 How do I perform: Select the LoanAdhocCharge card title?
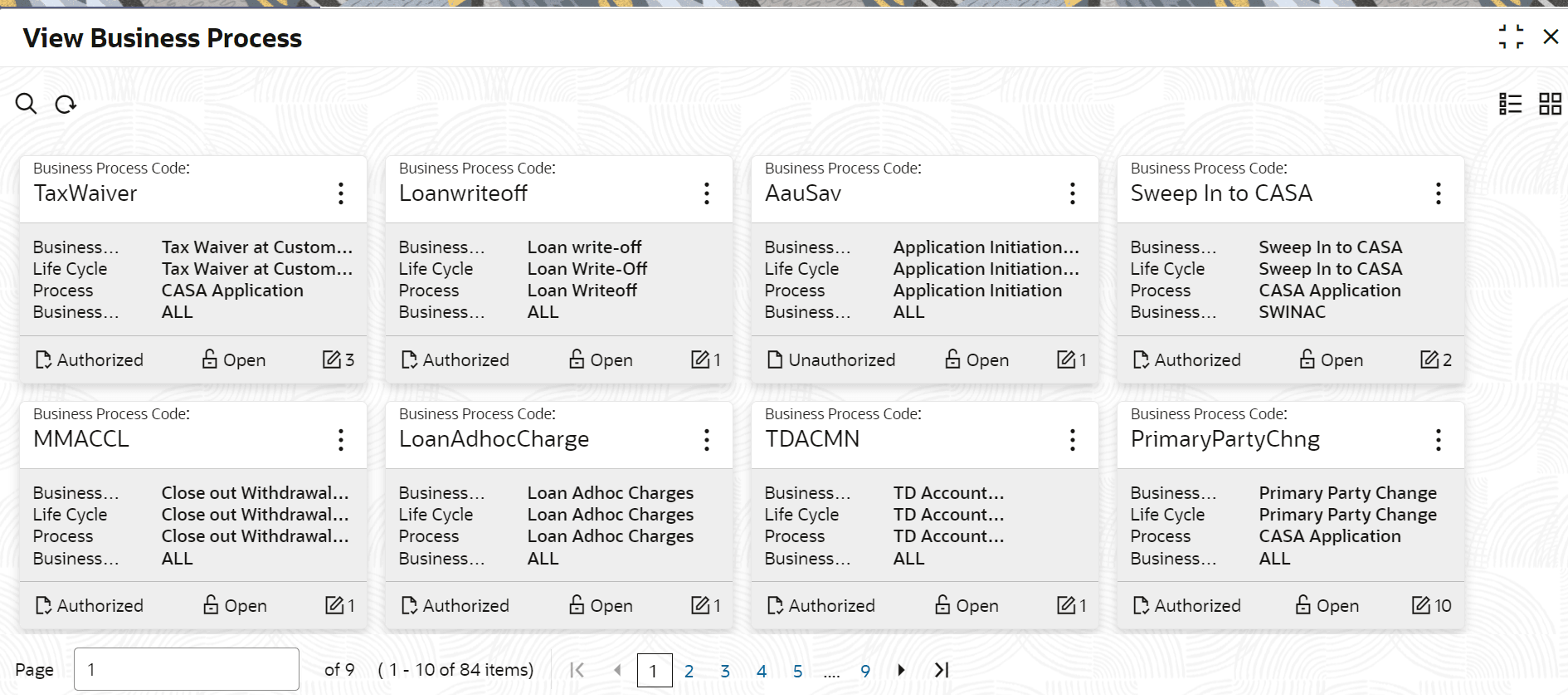[494, 439]
